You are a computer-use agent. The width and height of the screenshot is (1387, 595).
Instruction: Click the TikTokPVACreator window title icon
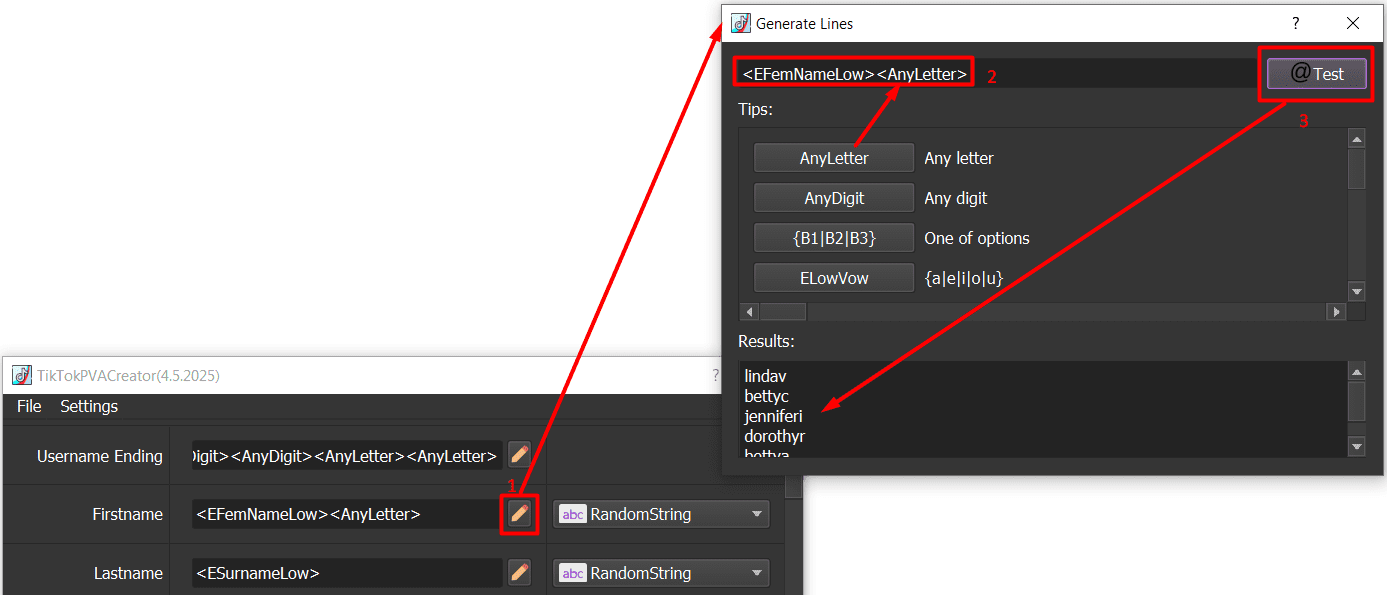(x=22, y=375)
